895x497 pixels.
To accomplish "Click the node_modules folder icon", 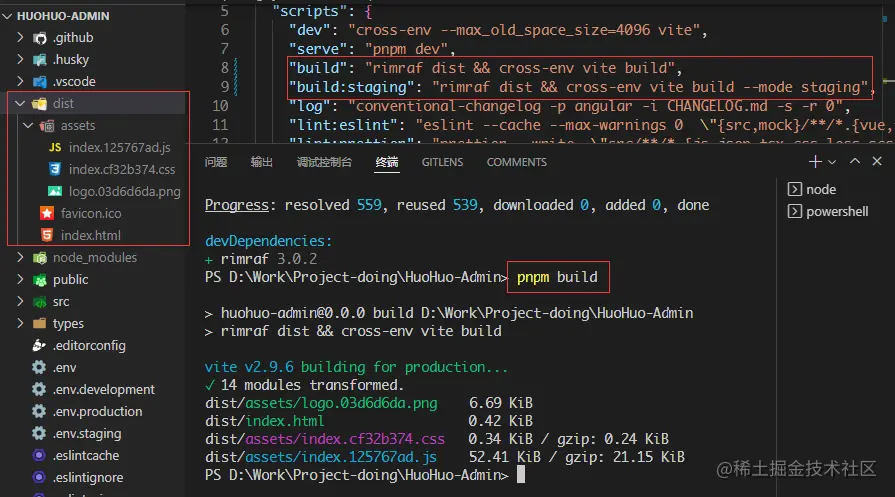I will [39, 258].
